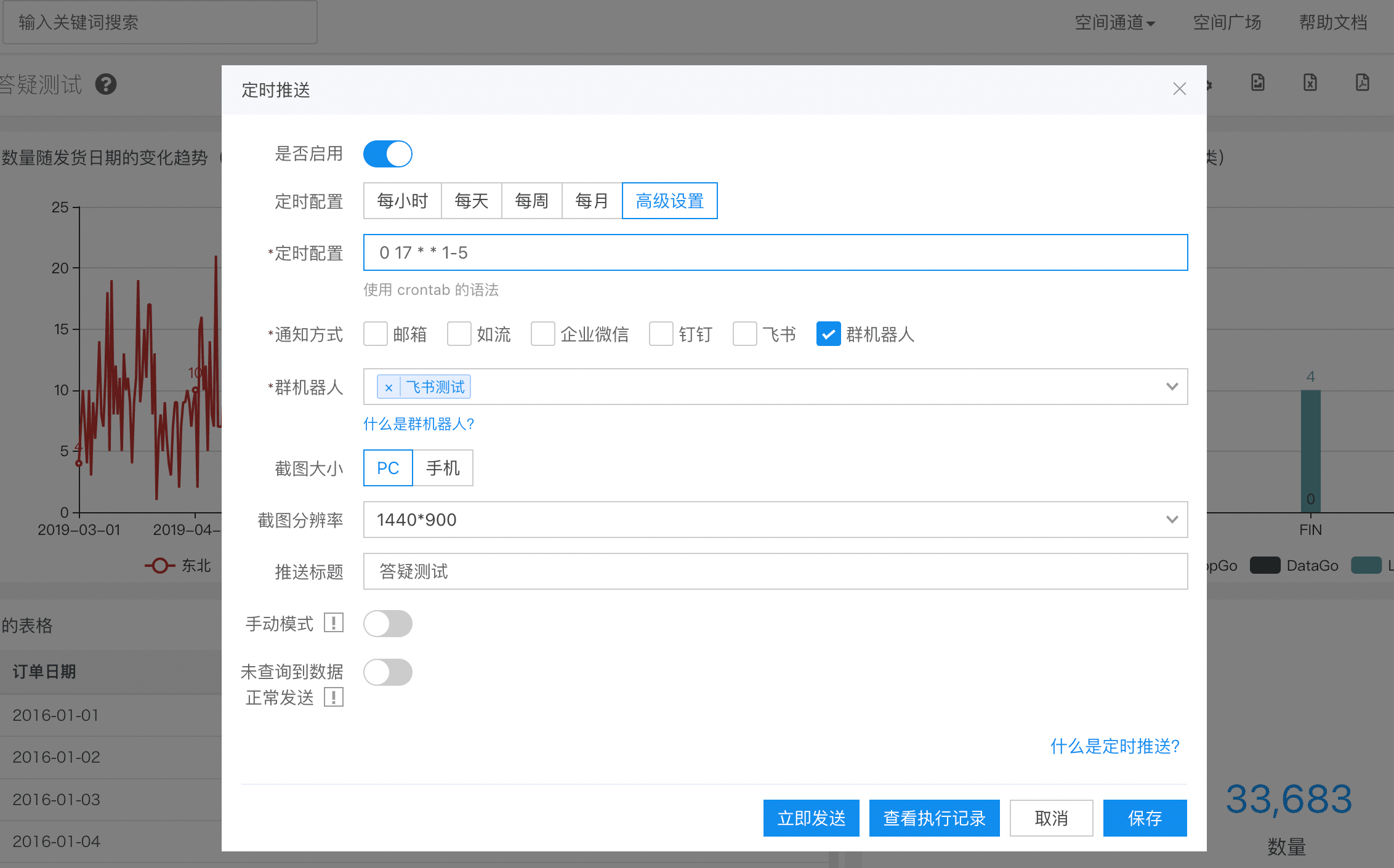Uncheck the 群机器人 checkbox
Viewport: 1394px width, 868px height.
coord(829,334)
